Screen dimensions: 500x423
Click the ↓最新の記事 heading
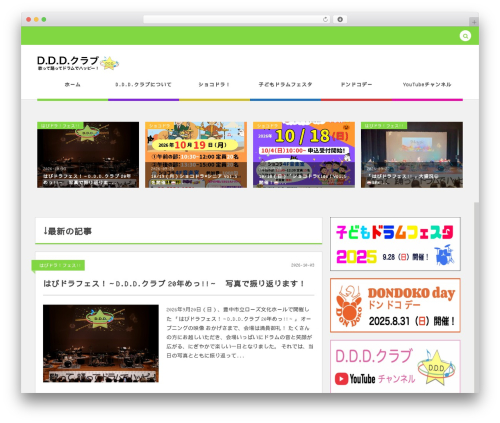[68, 231]
